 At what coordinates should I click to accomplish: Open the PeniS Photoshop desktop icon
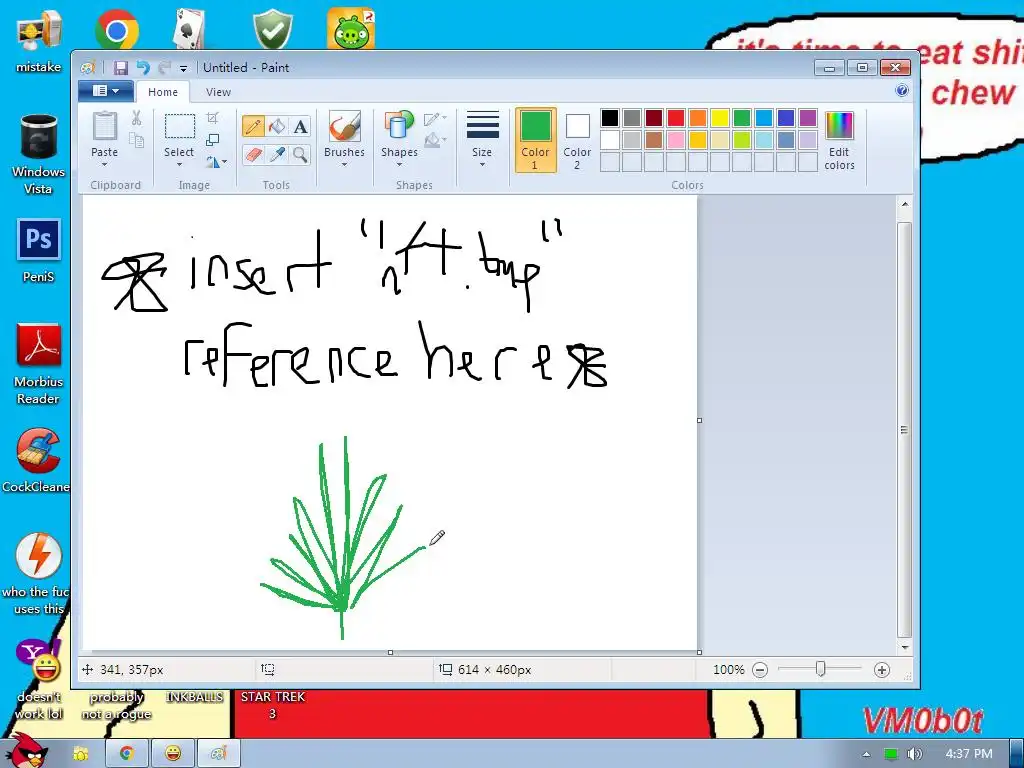pos(39,240)
